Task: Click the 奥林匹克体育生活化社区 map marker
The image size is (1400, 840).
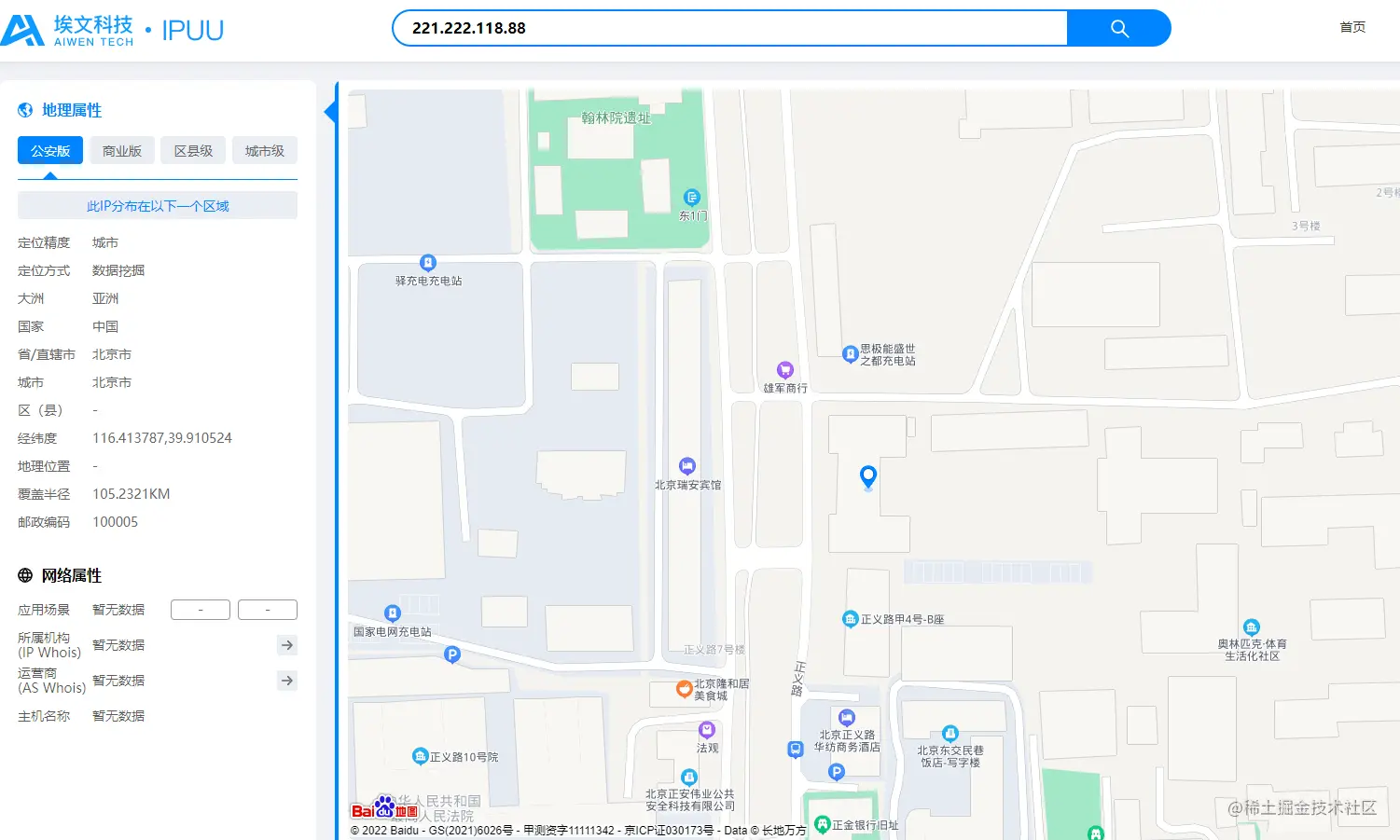Action: coord(1251,627)
